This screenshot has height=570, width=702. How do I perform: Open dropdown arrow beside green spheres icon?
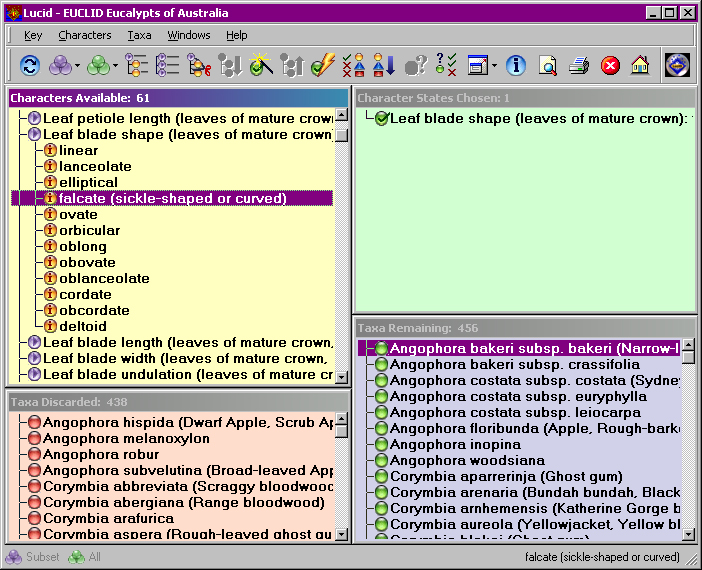(x=116, y=66)
